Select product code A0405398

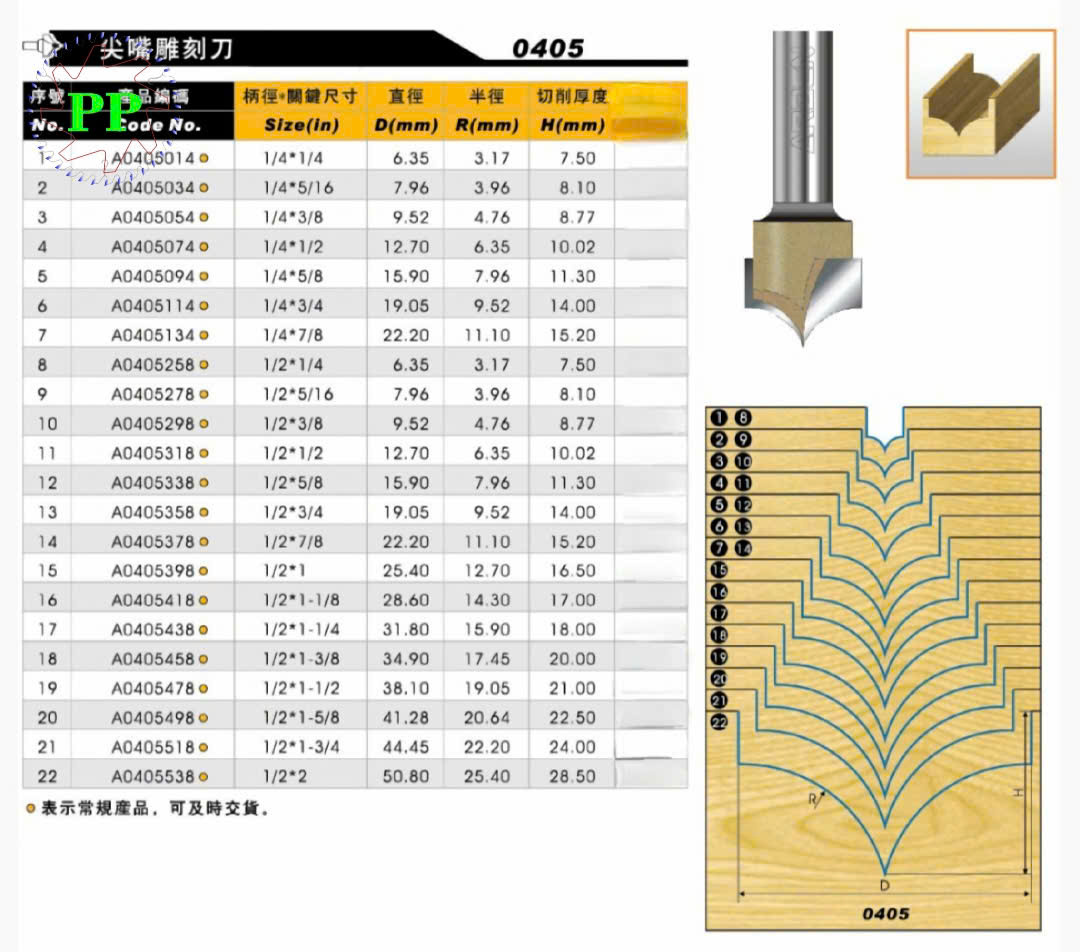click(153, 571)
